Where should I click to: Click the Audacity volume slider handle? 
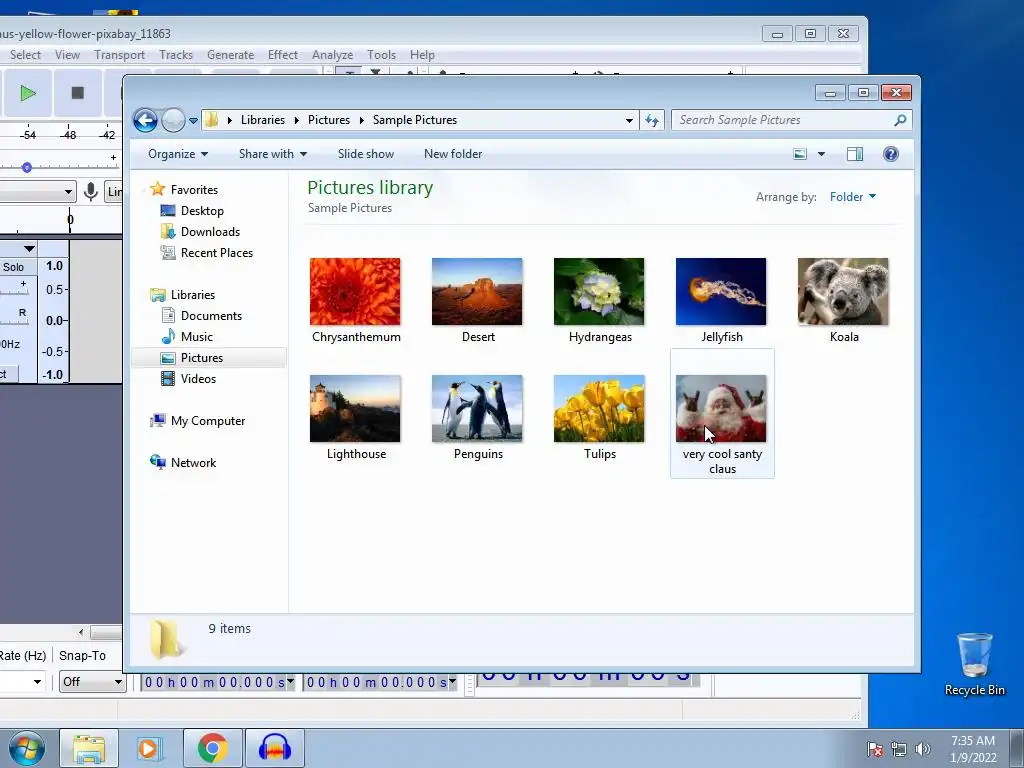[27, 168]
